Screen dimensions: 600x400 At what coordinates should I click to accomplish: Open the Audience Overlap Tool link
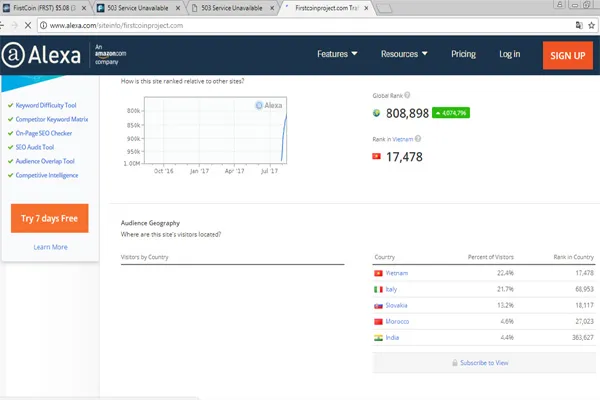point(45,161)
